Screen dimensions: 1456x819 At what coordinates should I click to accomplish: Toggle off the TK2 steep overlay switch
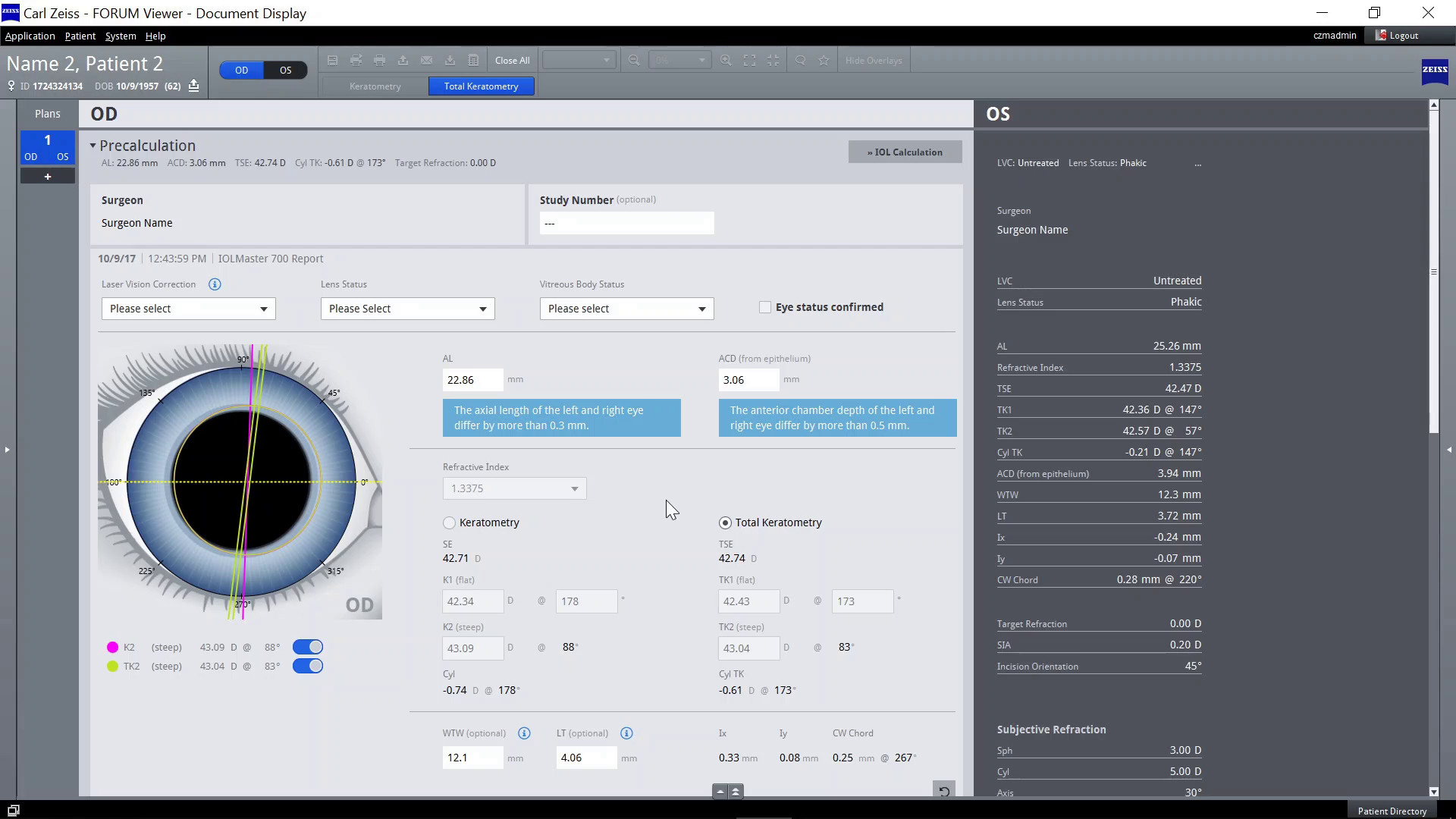pos(308,666)
